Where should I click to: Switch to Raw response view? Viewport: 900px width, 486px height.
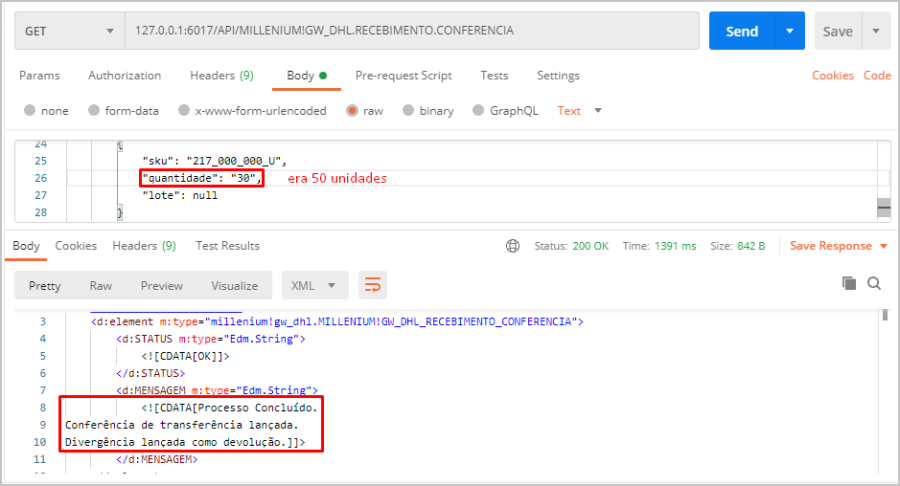(x=100, y=285)
